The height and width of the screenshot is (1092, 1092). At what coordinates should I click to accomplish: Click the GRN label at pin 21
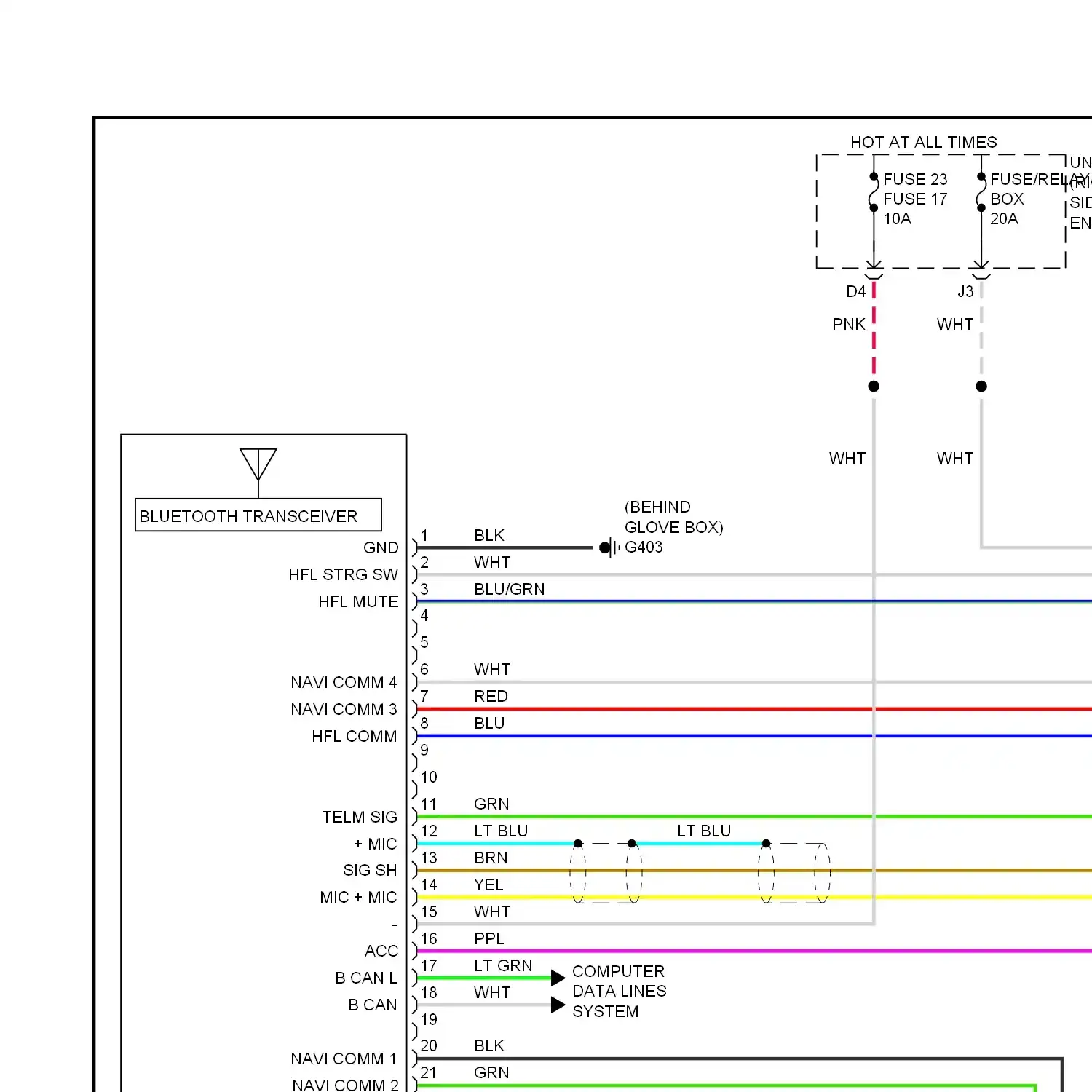491,1072
